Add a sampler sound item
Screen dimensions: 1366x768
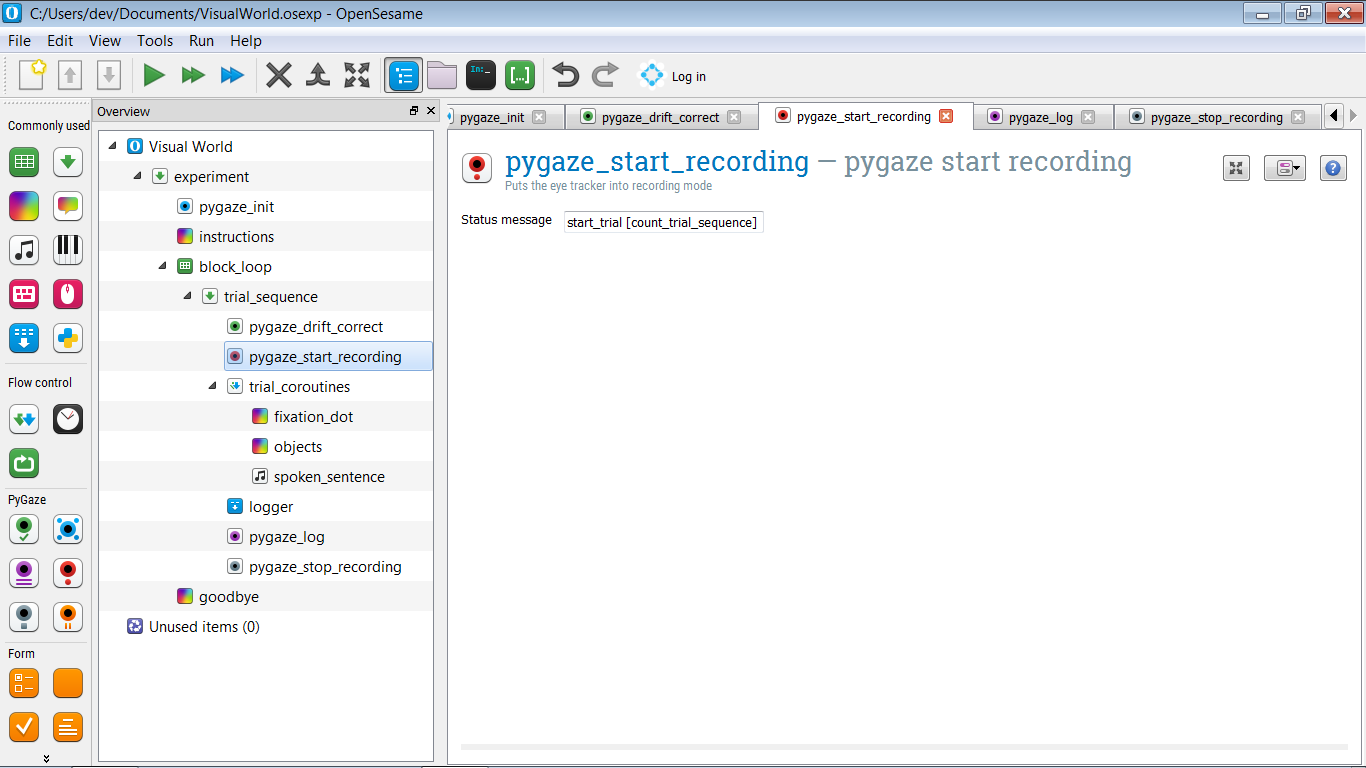[x=23, y=250]
